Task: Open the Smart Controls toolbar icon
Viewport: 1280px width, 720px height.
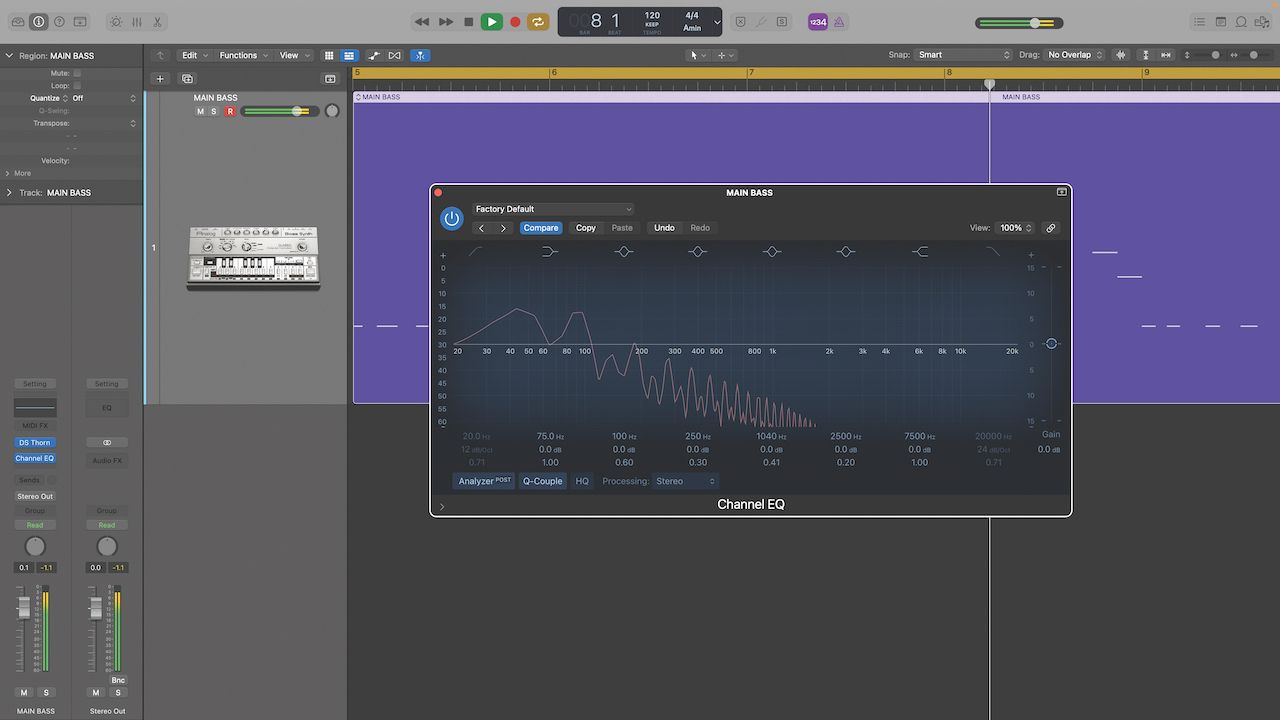Action: pyautogui.click(x=115, y=22)
